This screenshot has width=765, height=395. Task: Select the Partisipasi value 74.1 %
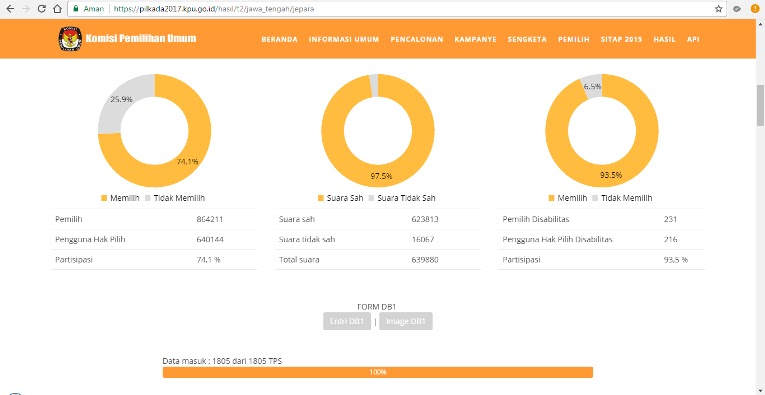pyautogui.click(x=208, y=260)
